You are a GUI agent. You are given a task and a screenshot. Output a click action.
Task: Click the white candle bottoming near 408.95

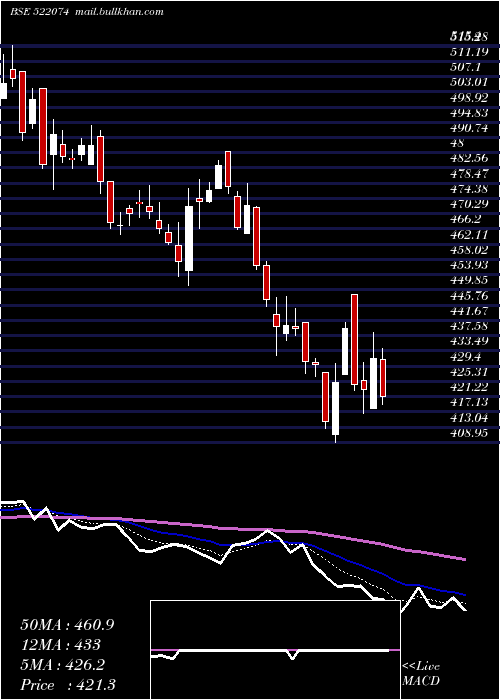(x=335, y=408)
